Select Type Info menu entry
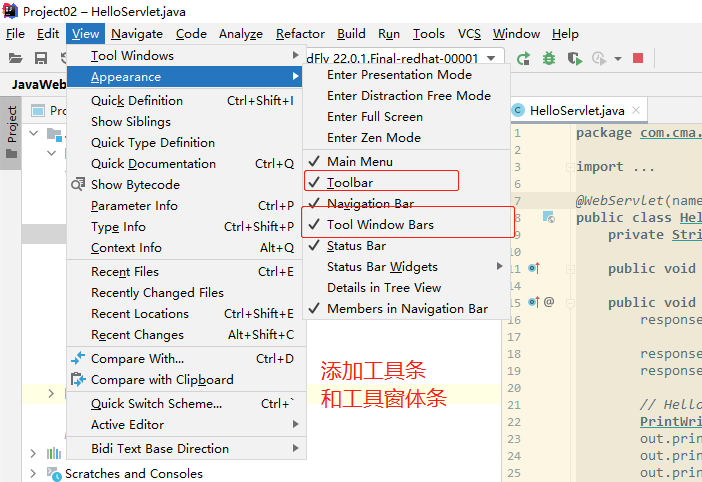 coord(186,227)
